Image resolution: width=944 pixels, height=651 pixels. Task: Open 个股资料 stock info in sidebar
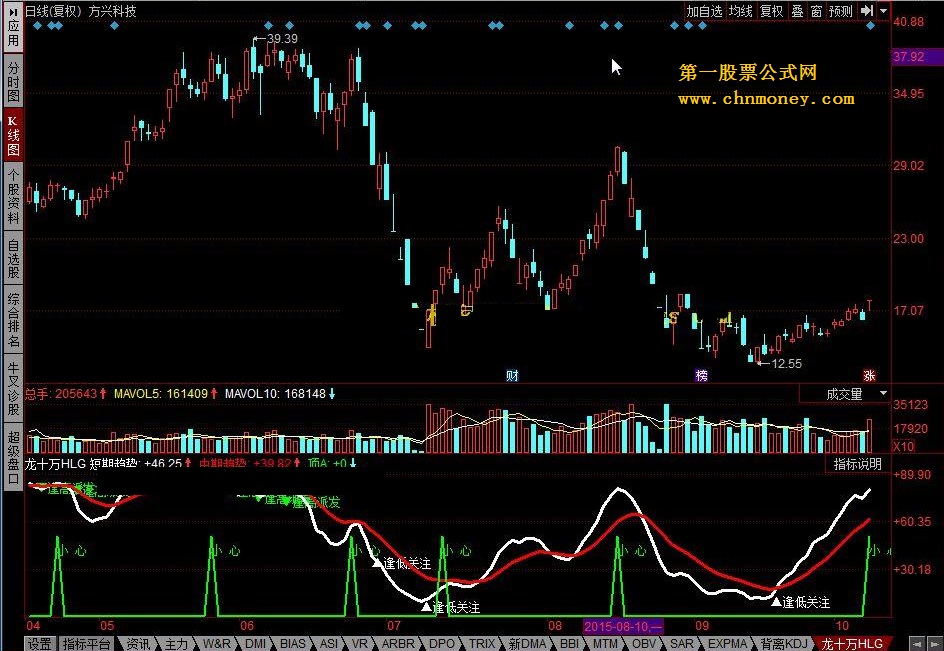click(x=13, y=196)
